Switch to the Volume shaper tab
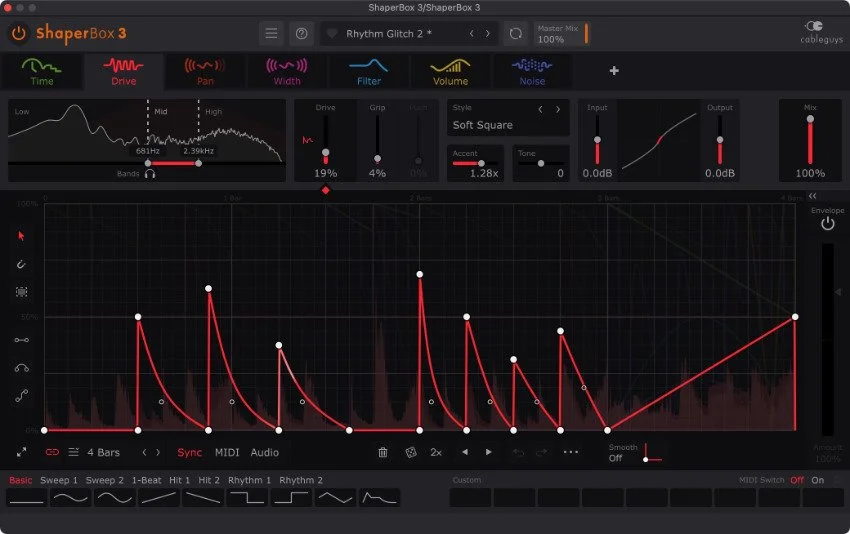Viewport: 850px width, 534px height. [450, 72]
